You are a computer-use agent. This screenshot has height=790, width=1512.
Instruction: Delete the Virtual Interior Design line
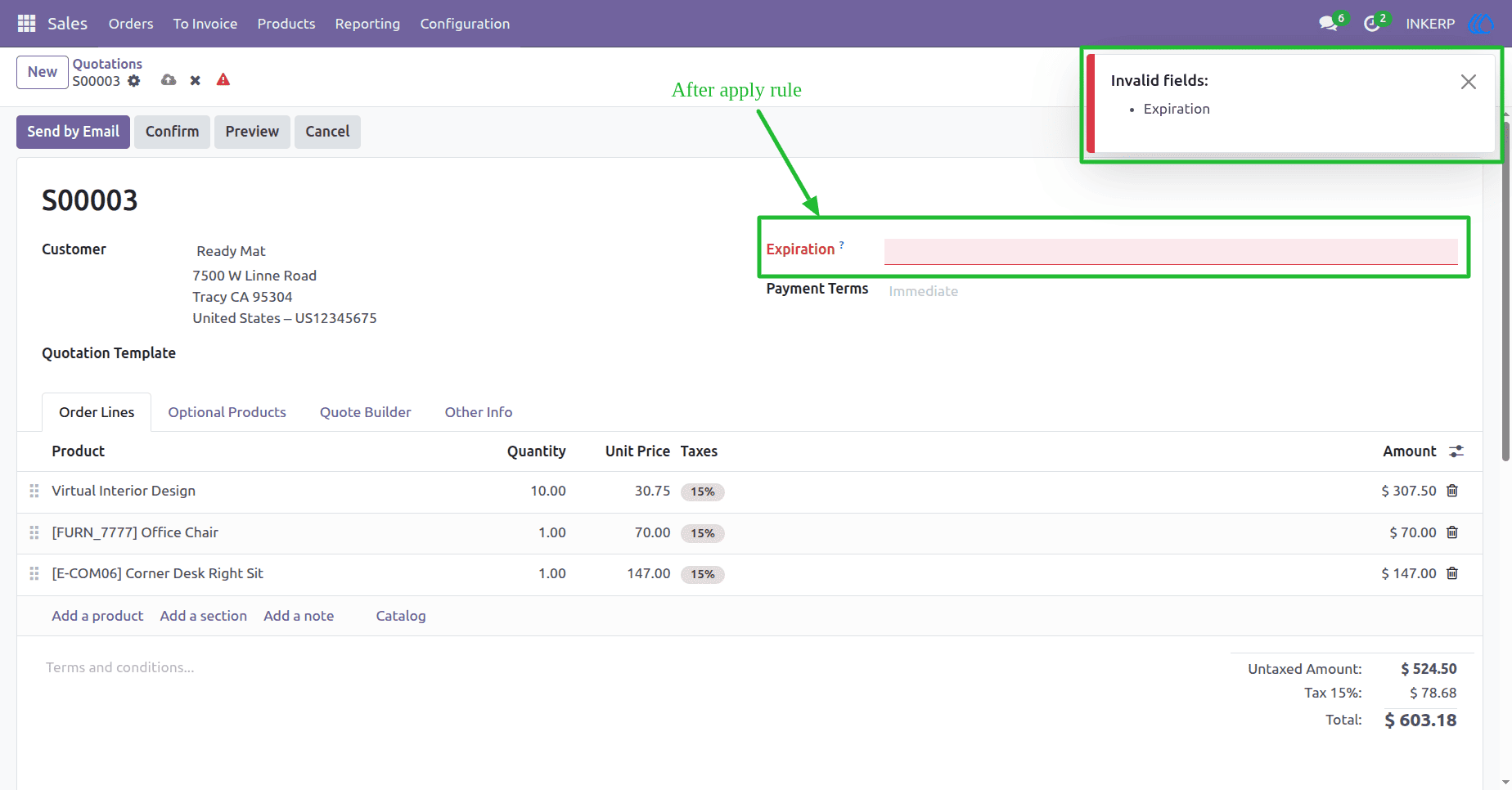1452,491
